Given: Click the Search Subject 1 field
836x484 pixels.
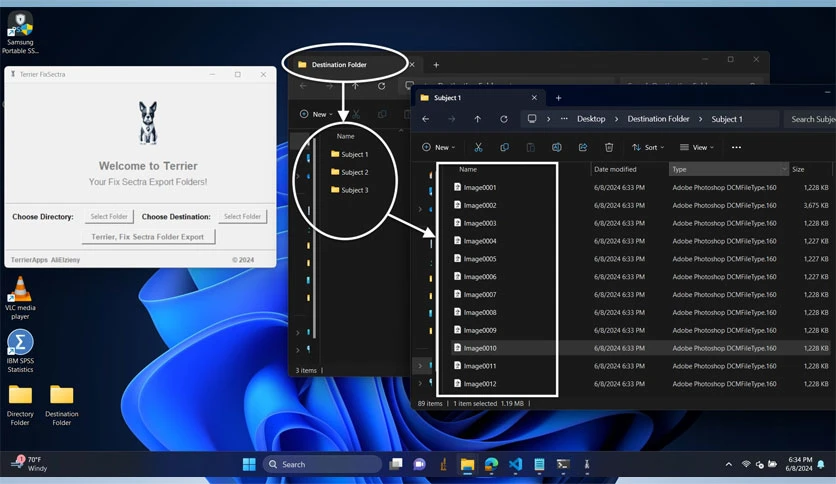Looking at the screenshot, I should click(809, 119).
